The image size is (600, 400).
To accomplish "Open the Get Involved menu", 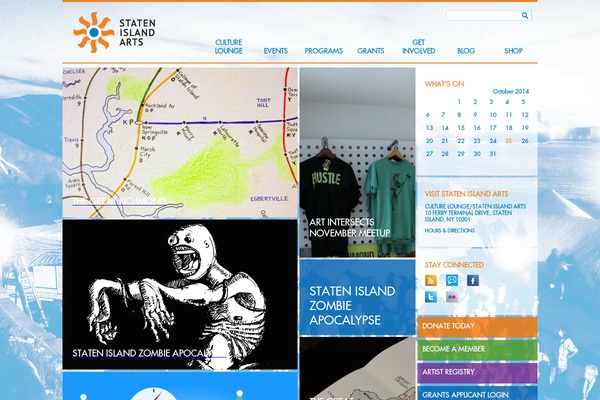I will click(x=419, y=46).
